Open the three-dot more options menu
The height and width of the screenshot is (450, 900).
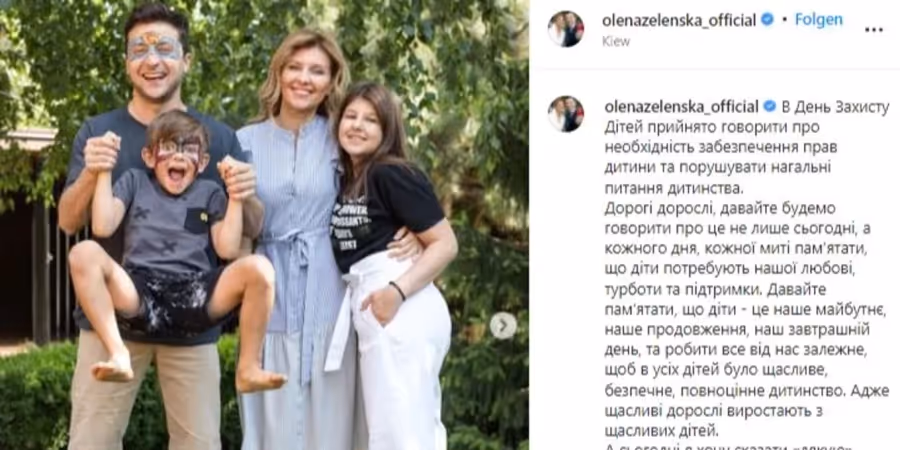[874, 29]
